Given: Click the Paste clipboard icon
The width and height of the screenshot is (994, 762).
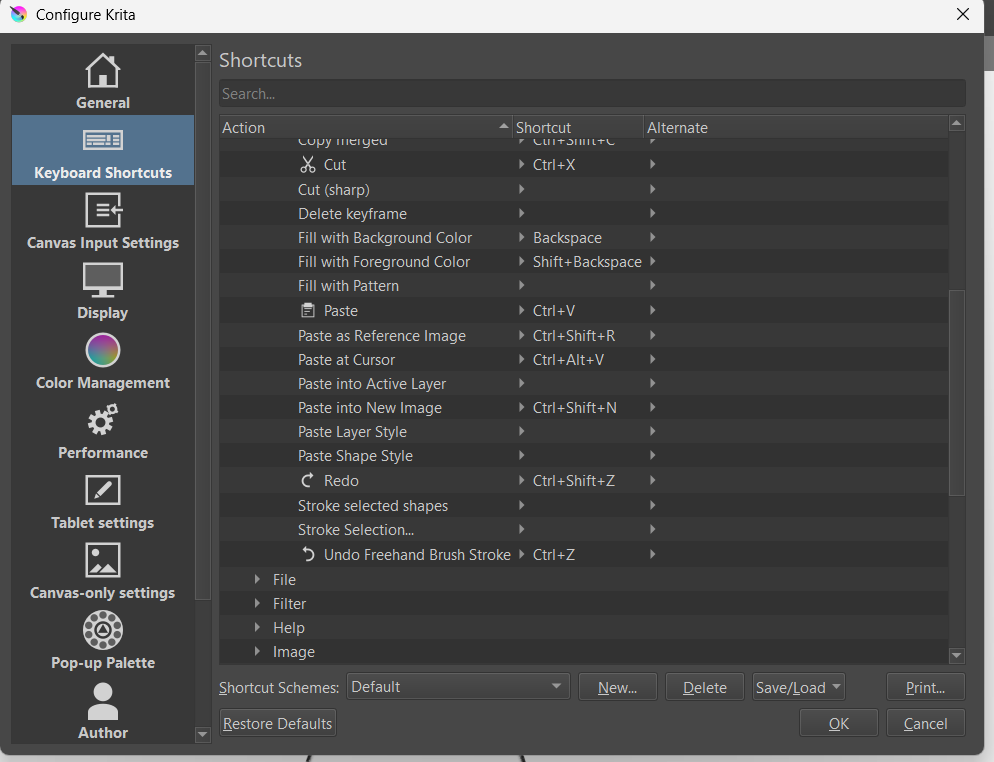Looking at the screenshot, I should [x=307, y=311].
